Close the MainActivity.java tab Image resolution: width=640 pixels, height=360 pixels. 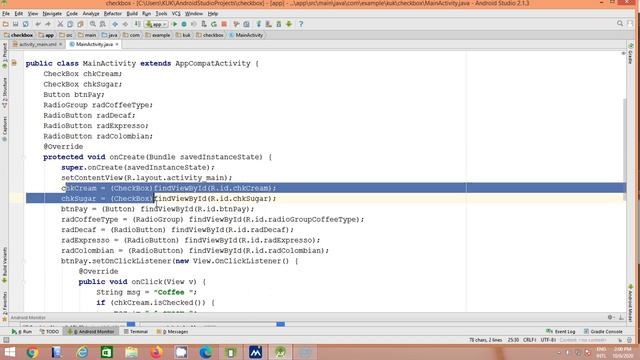(x=117, y=44)
